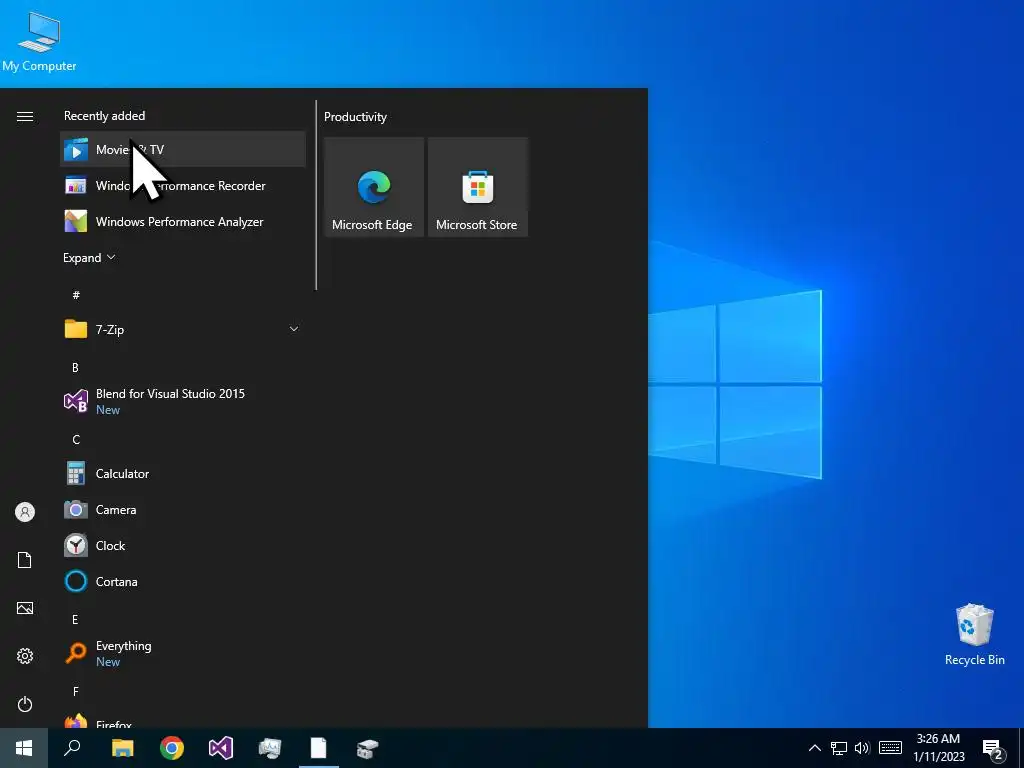Open the volume speaker tray icon
Viewport: 1024px width, 768px height.
pyautogui.click(x=862, y=748)
